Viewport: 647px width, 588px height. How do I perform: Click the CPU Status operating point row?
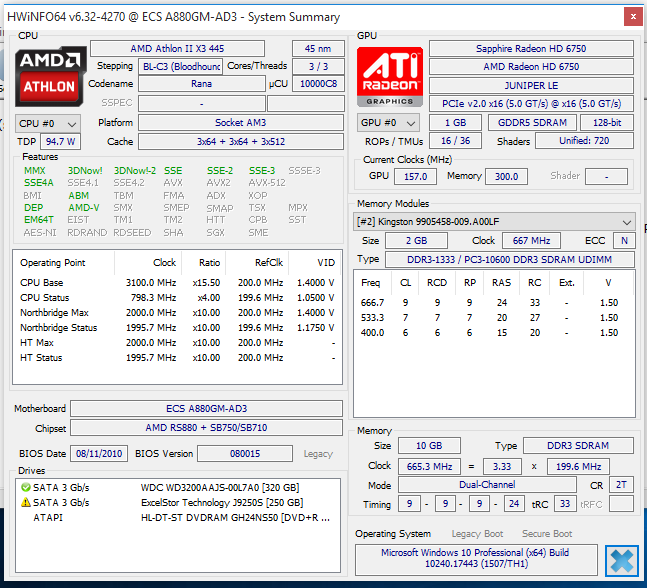(177, 298)
